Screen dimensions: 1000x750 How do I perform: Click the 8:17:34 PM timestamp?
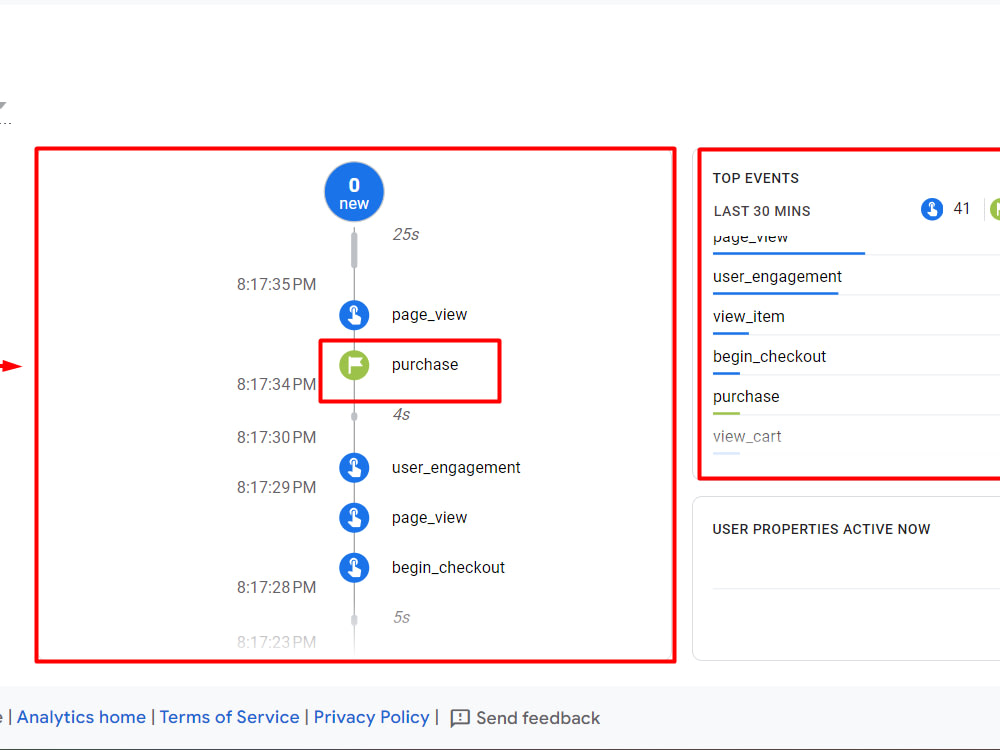pos(277,385)
